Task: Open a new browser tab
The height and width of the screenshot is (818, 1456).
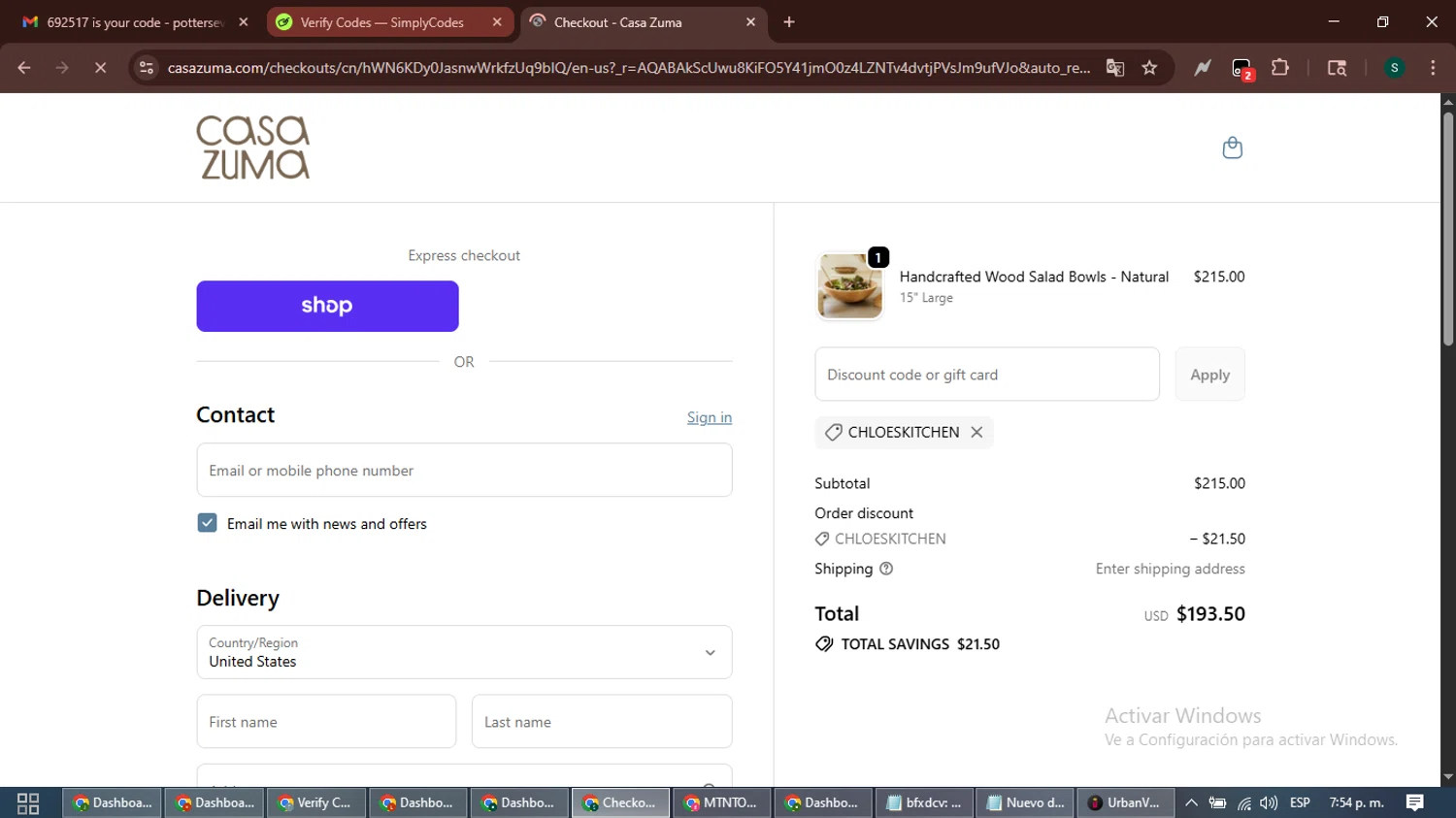Action: pyautogui.click(x=789, y=22)
